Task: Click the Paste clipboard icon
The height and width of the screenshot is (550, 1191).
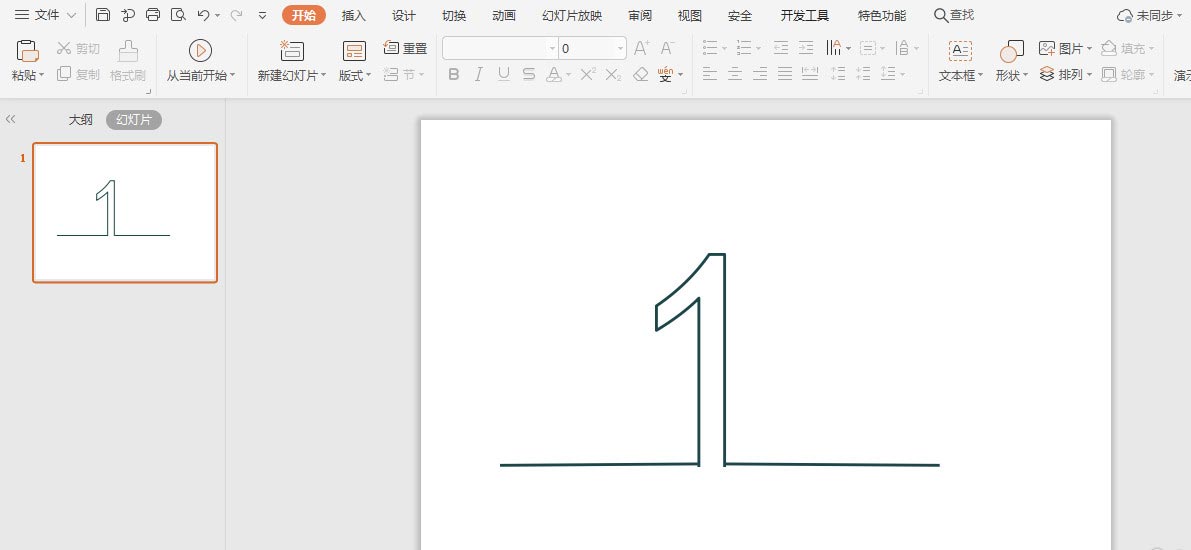Action: click(27, 51)
